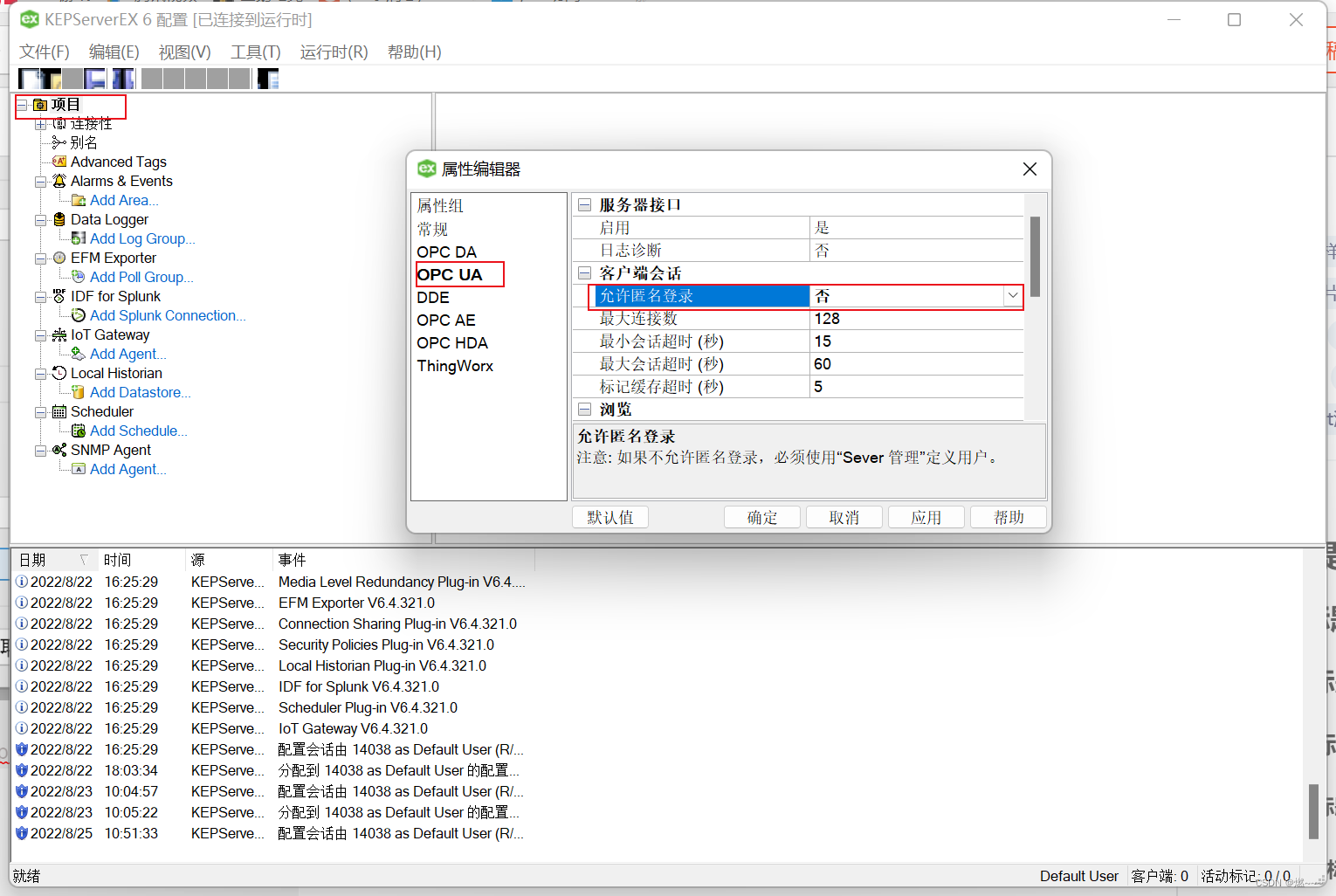Click the Open Project toolbar icon
The image size is (1336, 896).
click(51, 79)
